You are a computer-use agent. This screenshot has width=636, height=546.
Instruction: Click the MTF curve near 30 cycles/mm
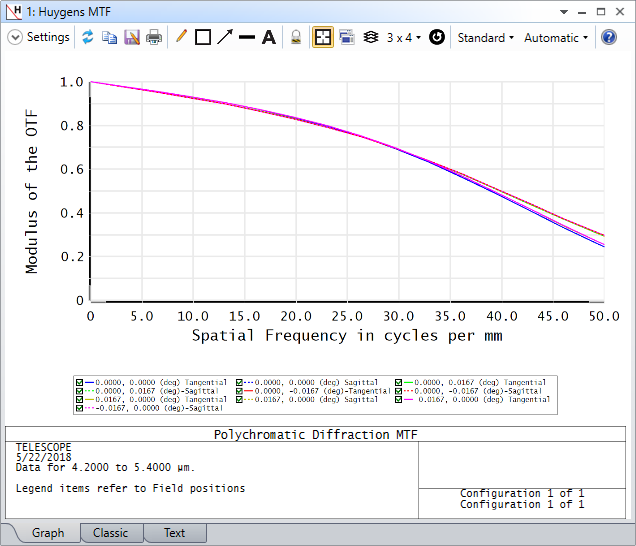[399, 149]
